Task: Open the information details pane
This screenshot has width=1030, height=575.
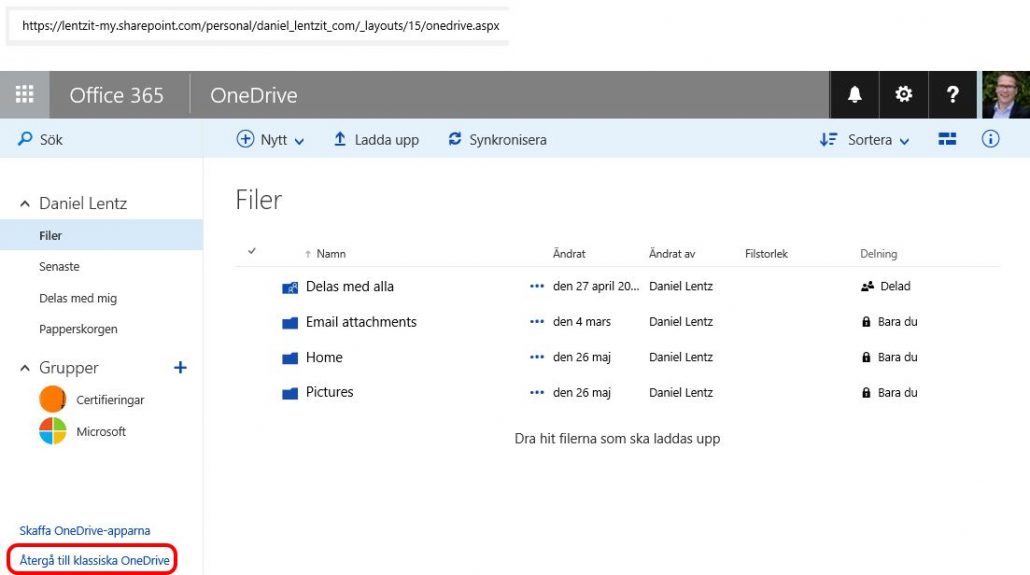Action: point(991,139)
